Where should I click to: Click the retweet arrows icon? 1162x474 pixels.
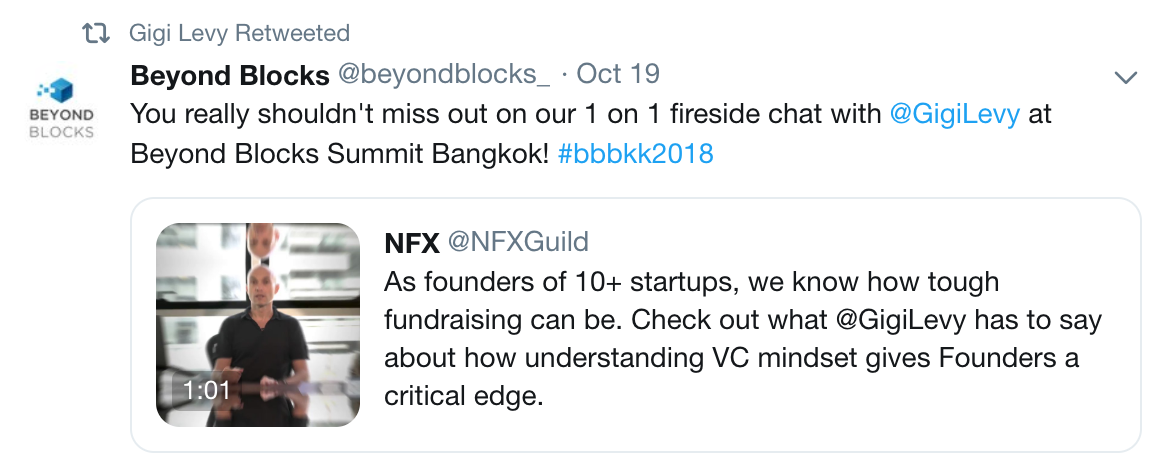point(95,33)
